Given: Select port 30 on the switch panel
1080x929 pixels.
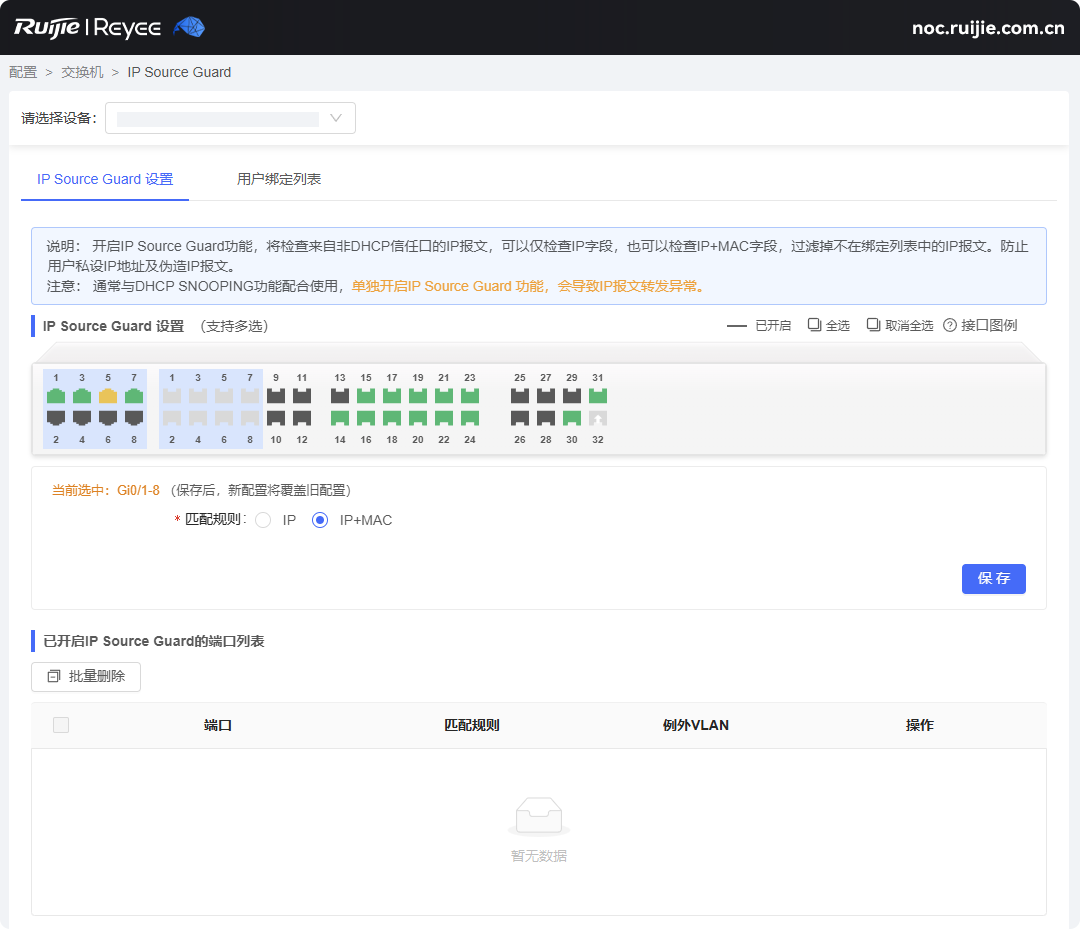Looking at the screenshot, I should 572,418.
